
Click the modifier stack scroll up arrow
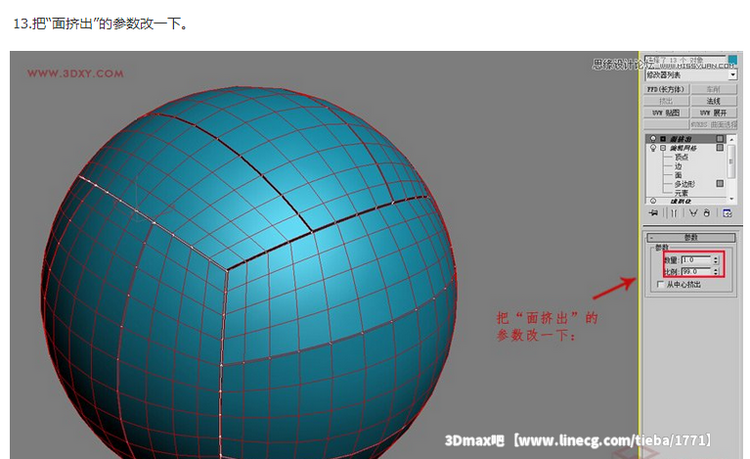point(731,139)
